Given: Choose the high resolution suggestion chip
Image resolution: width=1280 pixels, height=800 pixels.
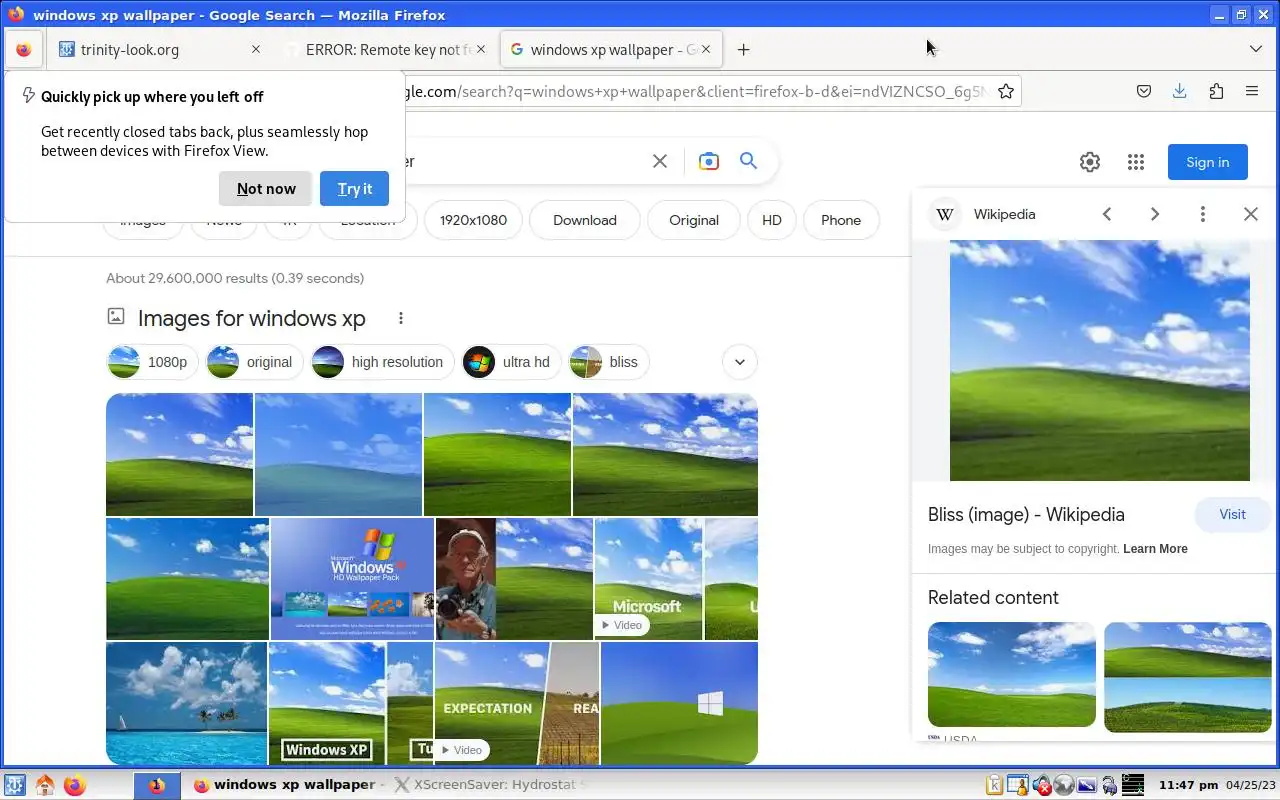Looking at the screenshot, I should 382,362.
